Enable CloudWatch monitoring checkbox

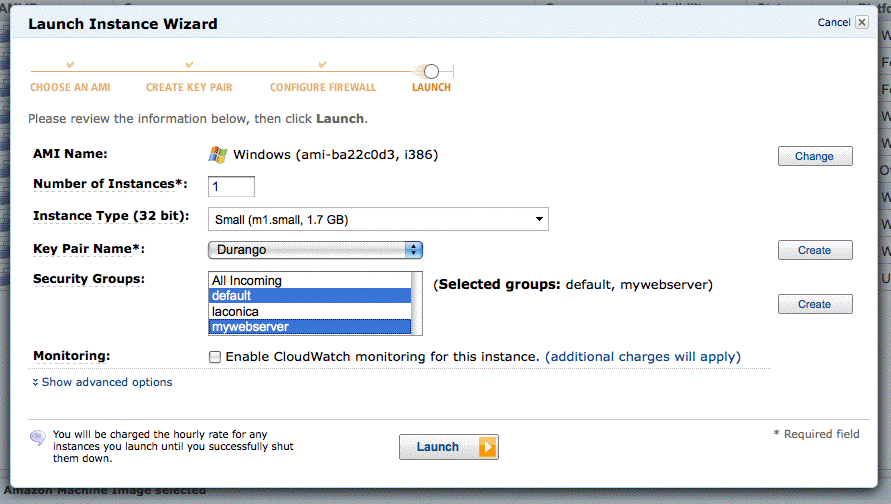click(x=215, y=357)
